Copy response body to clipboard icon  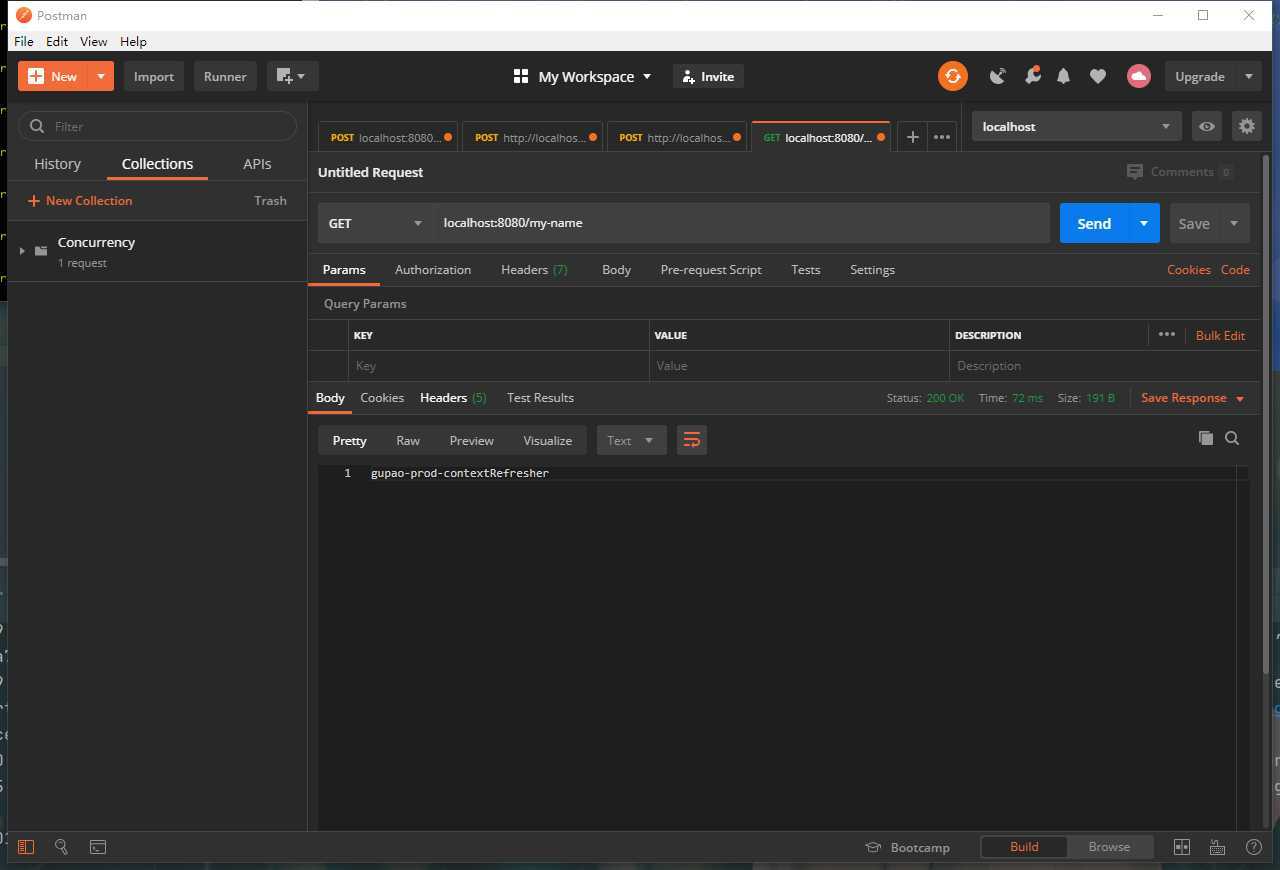click(x=1206, y=438)
